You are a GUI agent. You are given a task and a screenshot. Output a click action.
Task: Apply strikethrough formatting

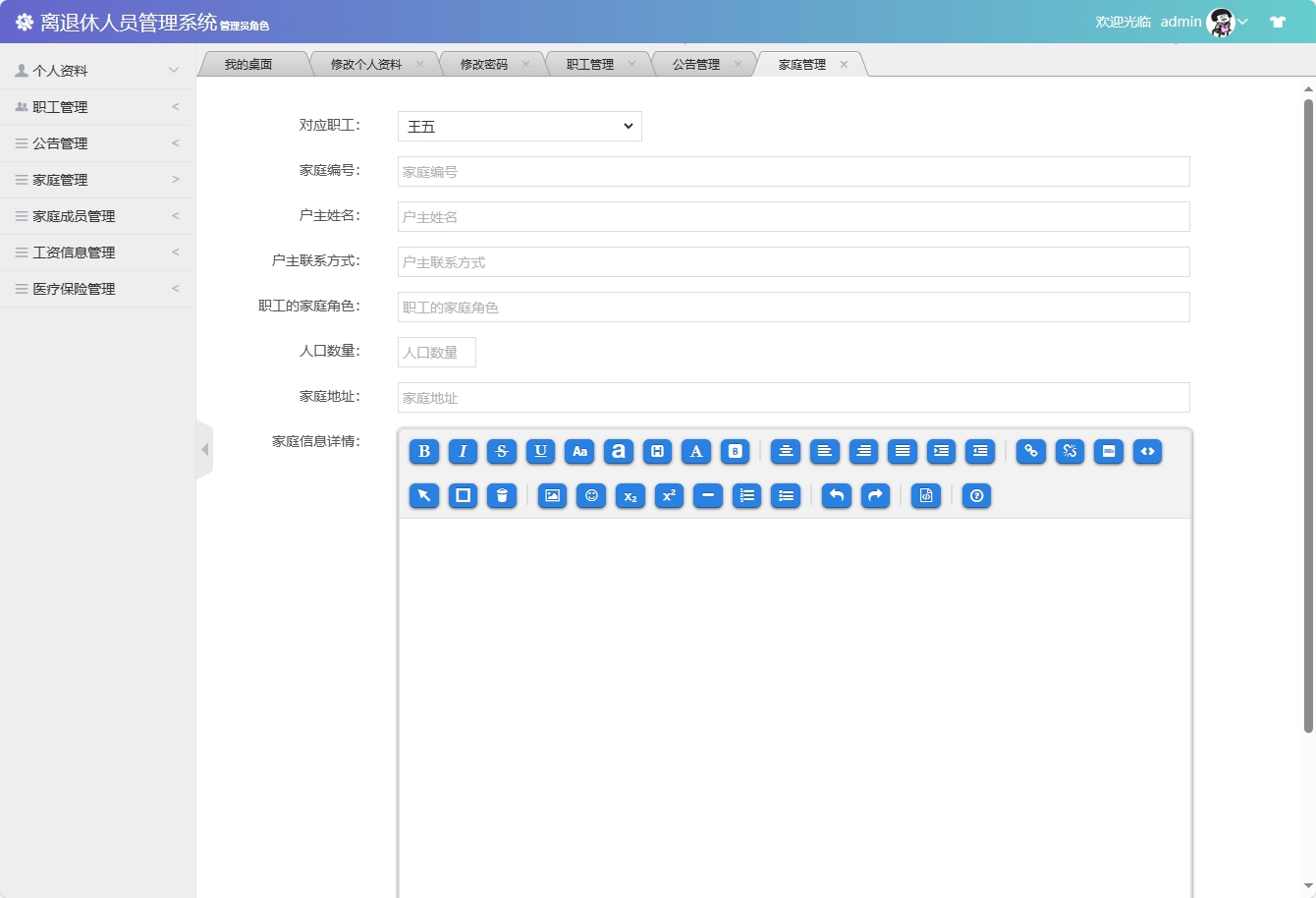[501, 451]
